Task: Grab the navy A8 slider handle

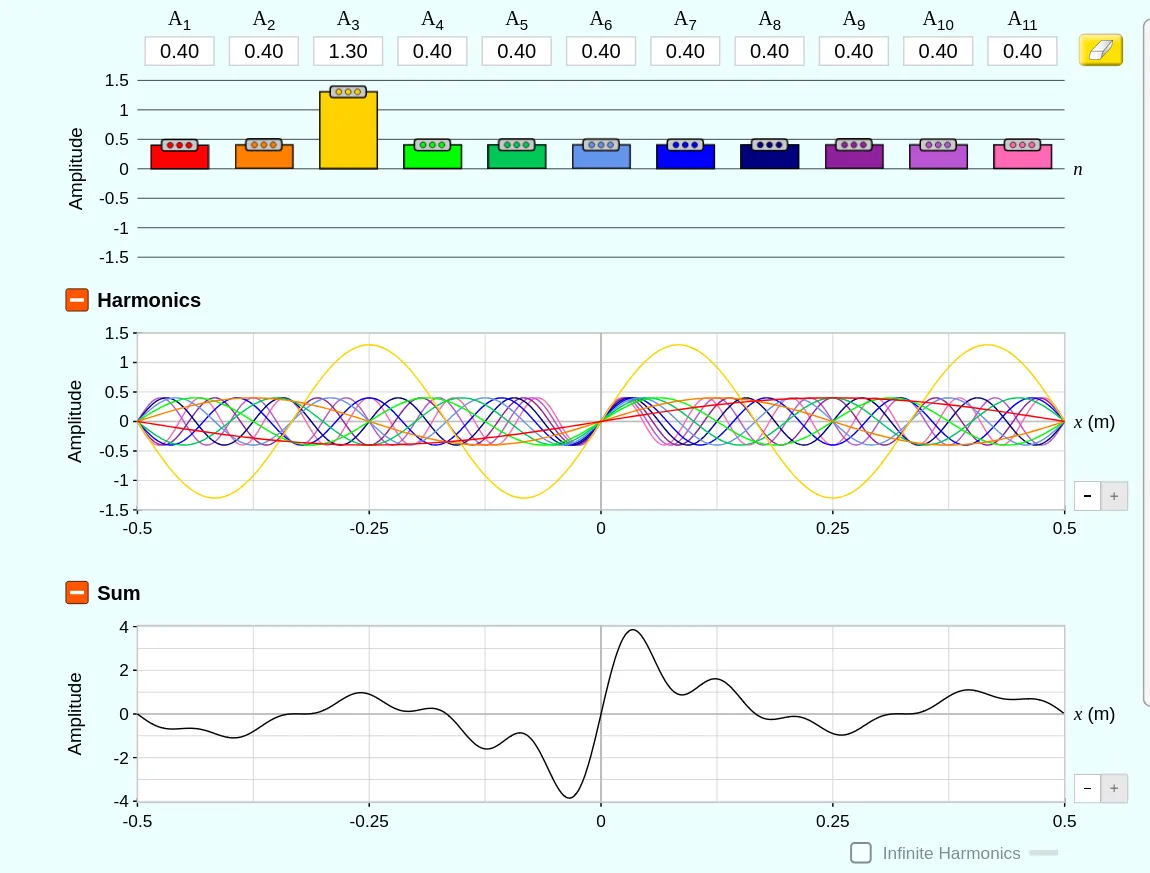Action: (769, 145)
